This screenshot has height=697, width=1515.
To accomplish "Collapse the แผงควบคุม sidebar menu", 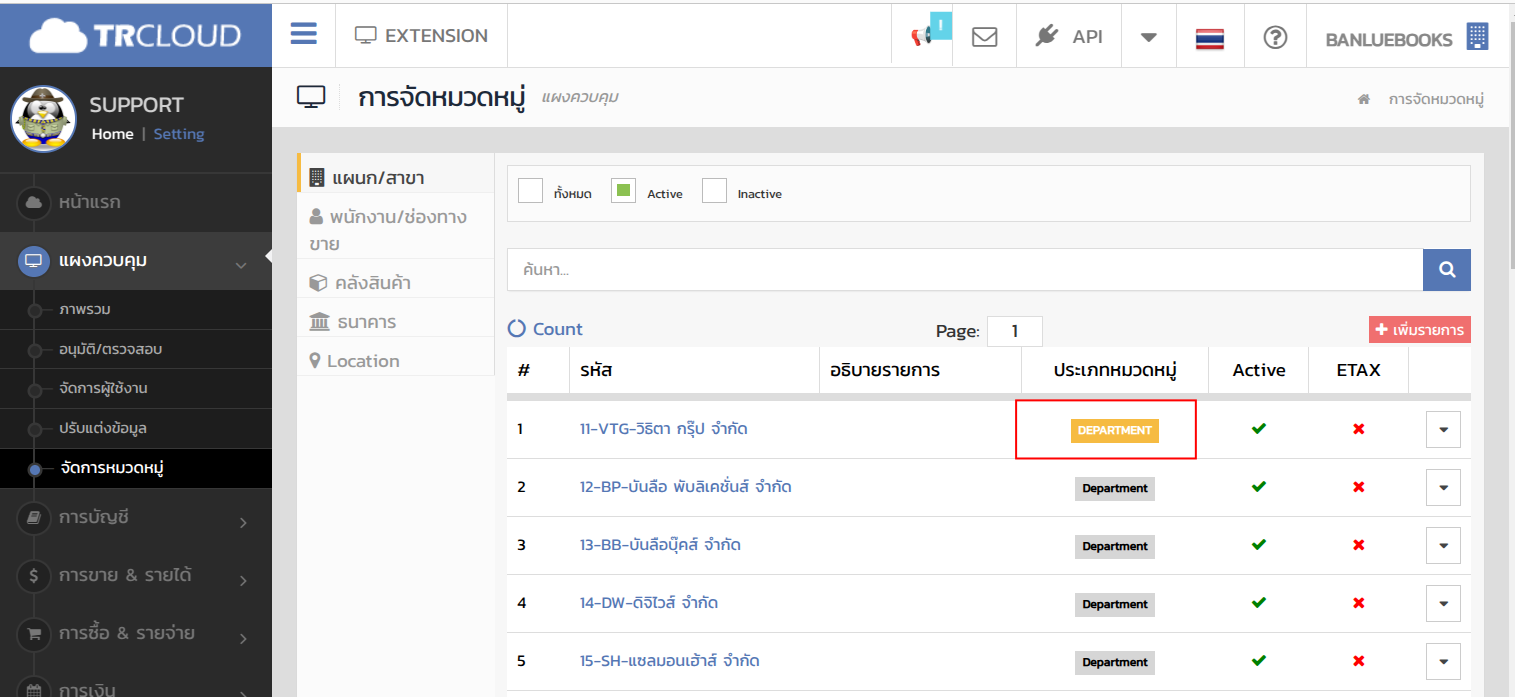I will (x=135, y=261).
